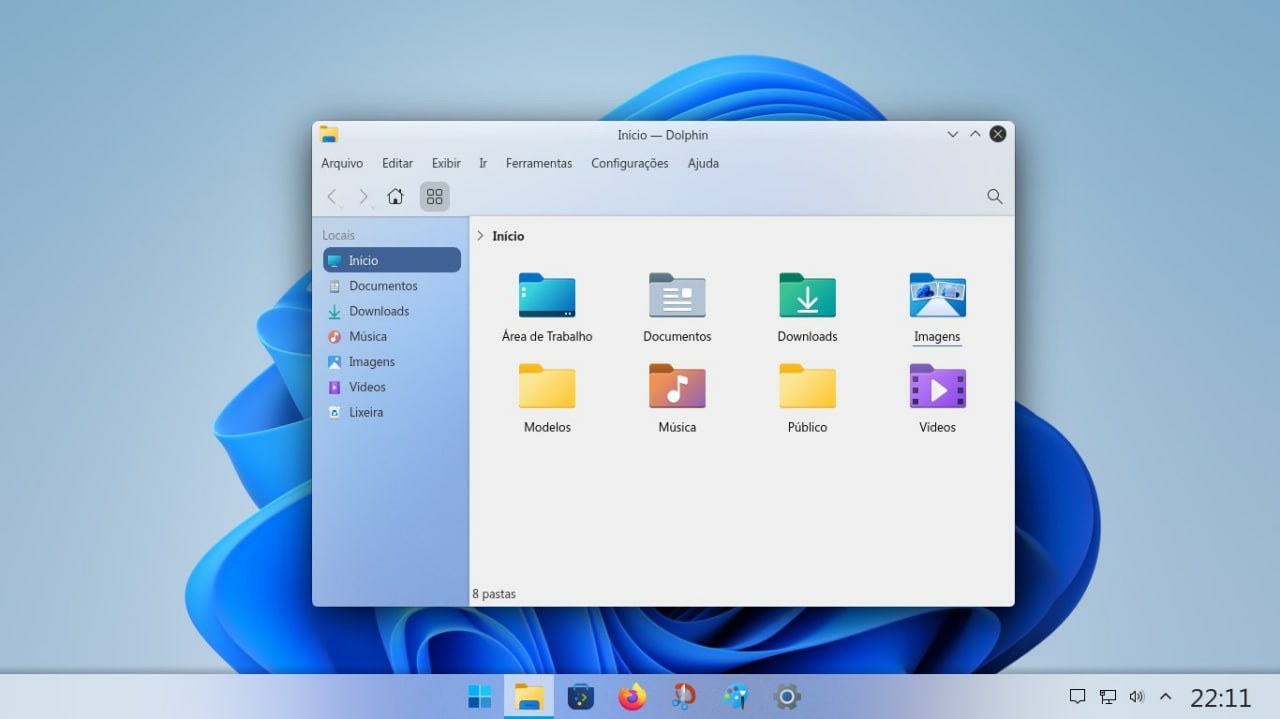Image resolution: width=1280 pixels, height=719 pixels.
Task: Select Imagens in the Locais sidebar
Action: point(392,362)
